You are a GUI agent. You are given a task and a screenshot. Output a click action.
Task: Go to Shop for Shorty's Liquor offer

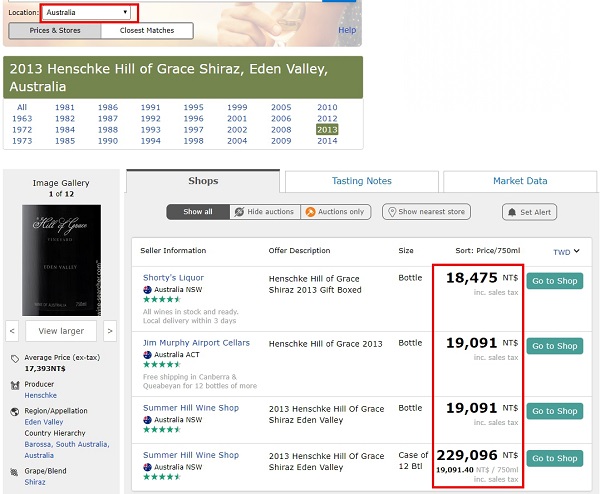point(555,281)
